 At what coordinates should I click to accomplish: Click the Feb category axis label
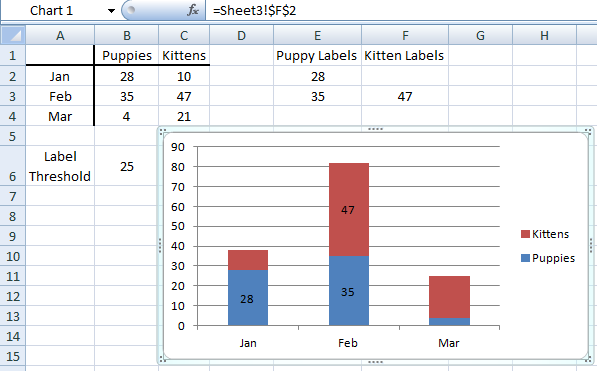(x=348, y=343)
